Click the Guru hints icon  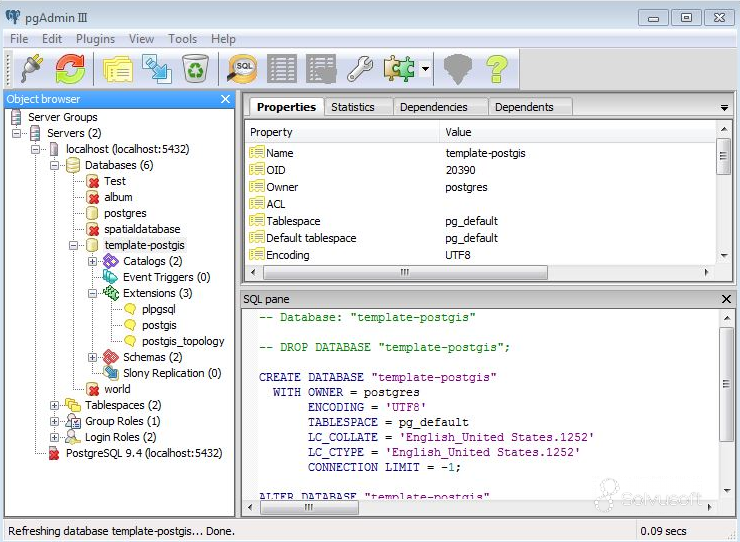pyautogui.click(x=458, y=69)
